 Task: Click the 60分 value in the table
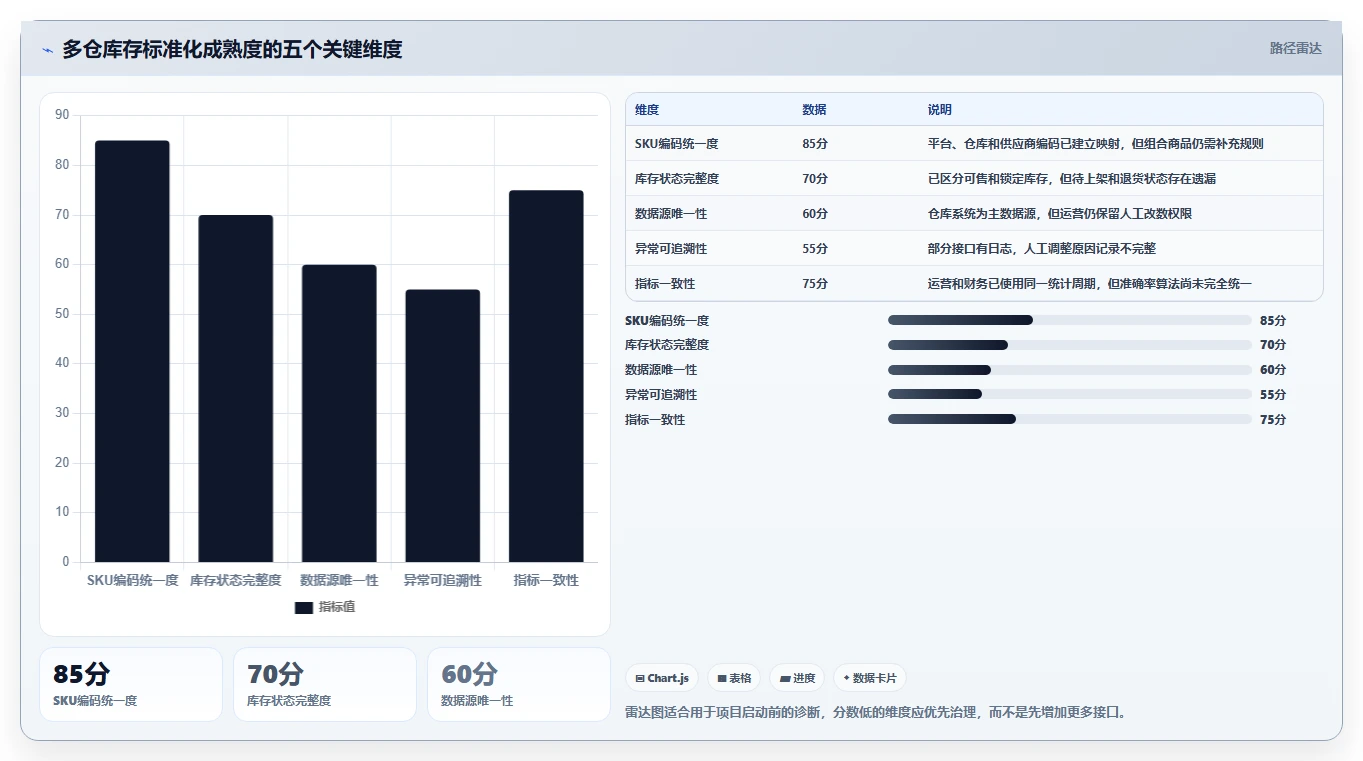[x=815, y=214]
